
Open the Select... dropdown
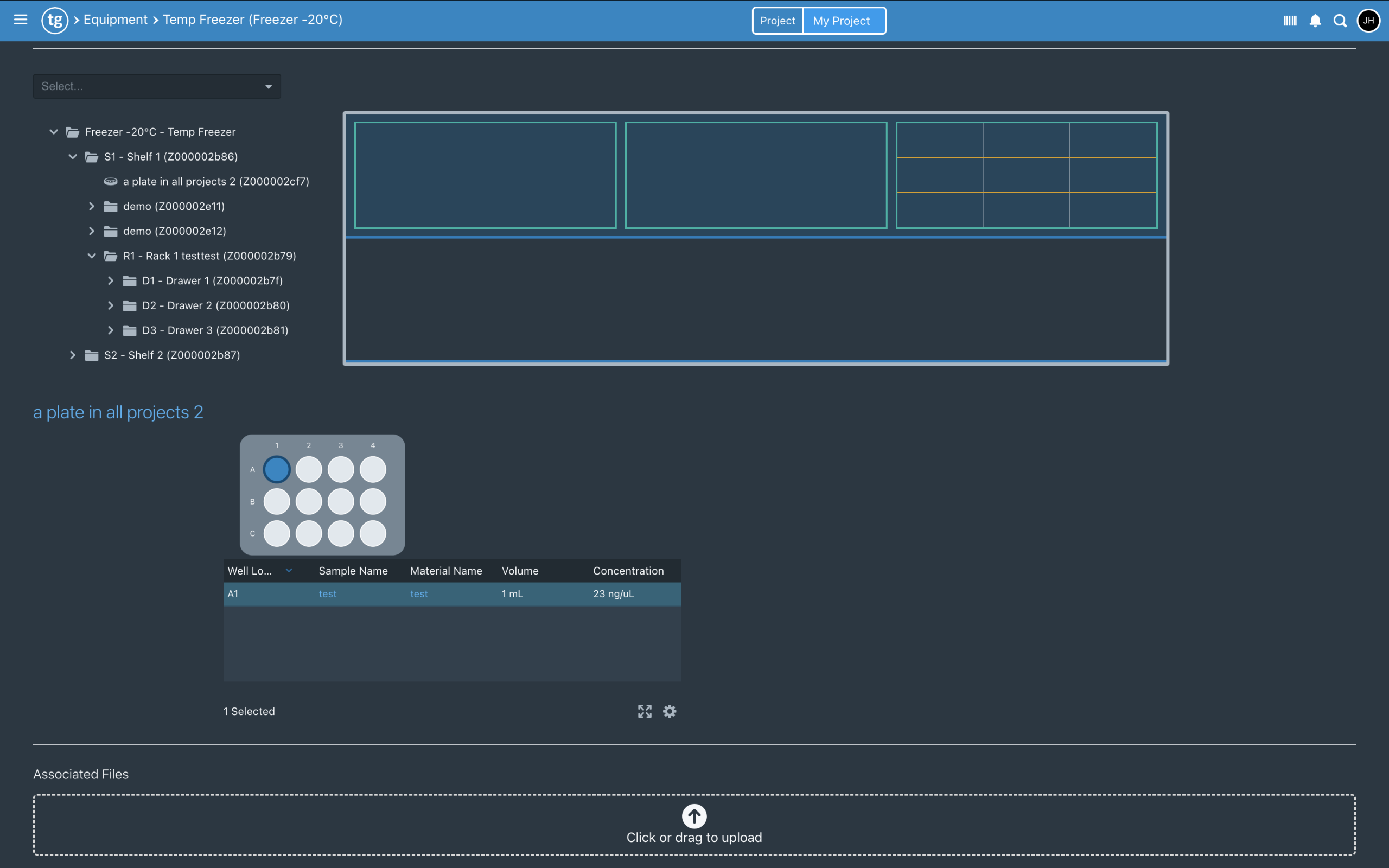tap(157, 86)
